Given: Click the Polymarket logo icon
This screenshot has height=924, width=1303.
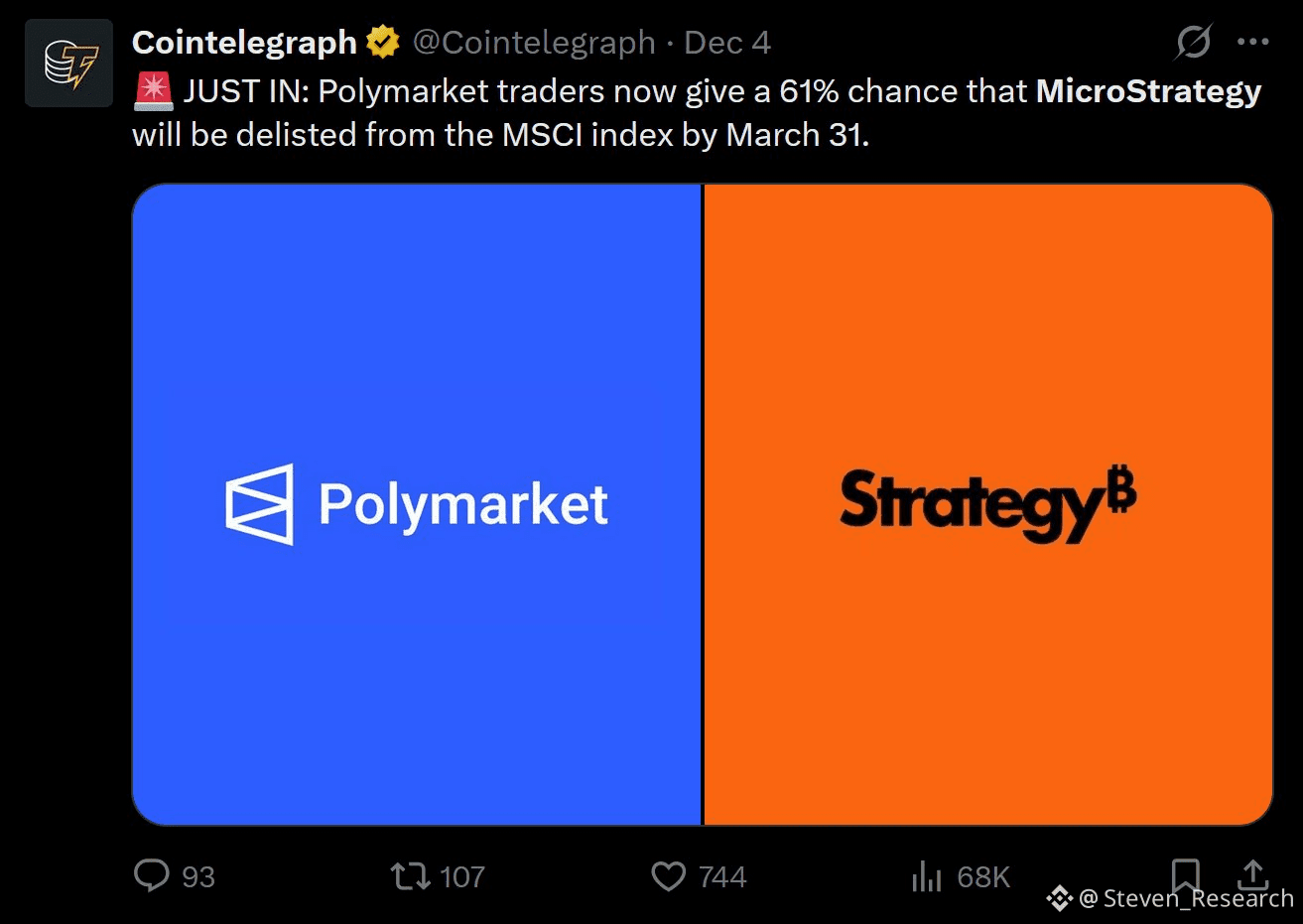Looking at the screenshot, I should [260, 504].
